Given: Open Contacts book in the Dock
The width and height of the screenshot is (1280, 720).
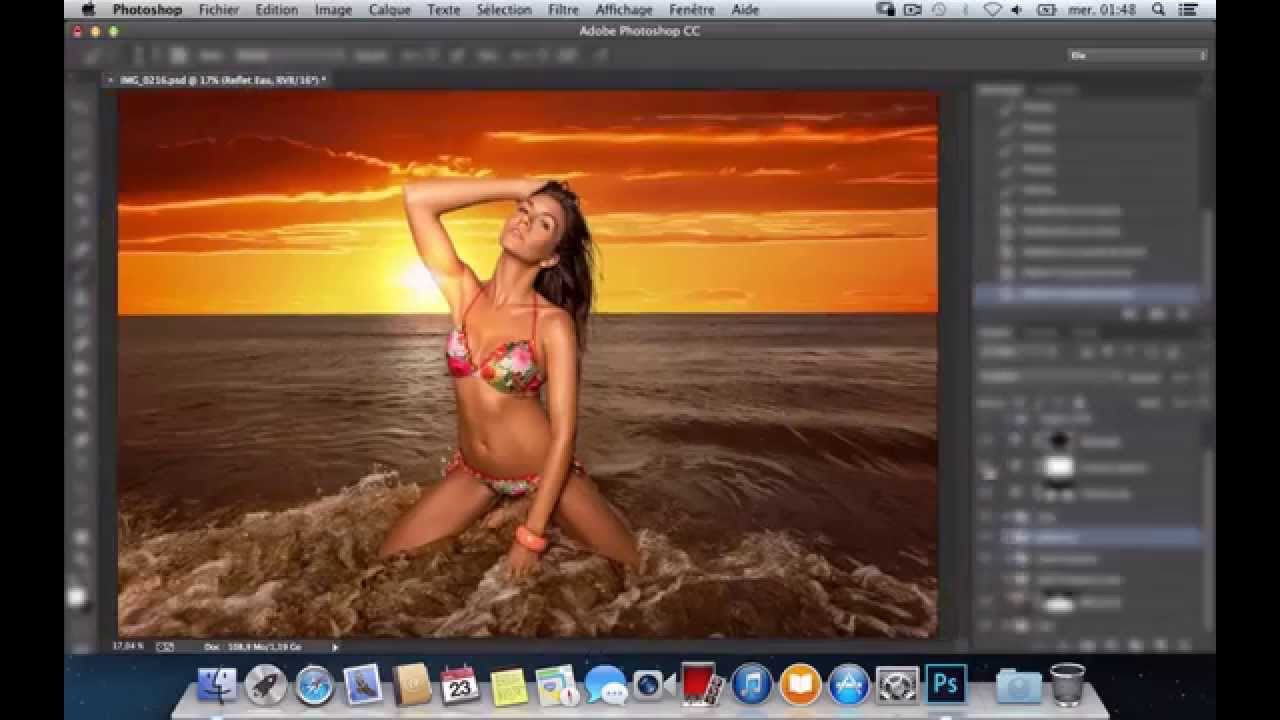Looking at the screenshot, I should tap(411, 685).
